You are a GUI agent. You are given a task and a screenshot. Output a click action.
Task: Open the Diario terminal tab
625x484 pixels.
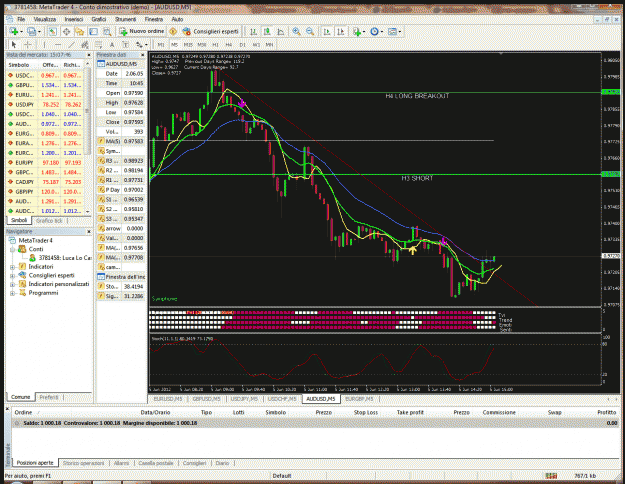click(x=222, y=463)
